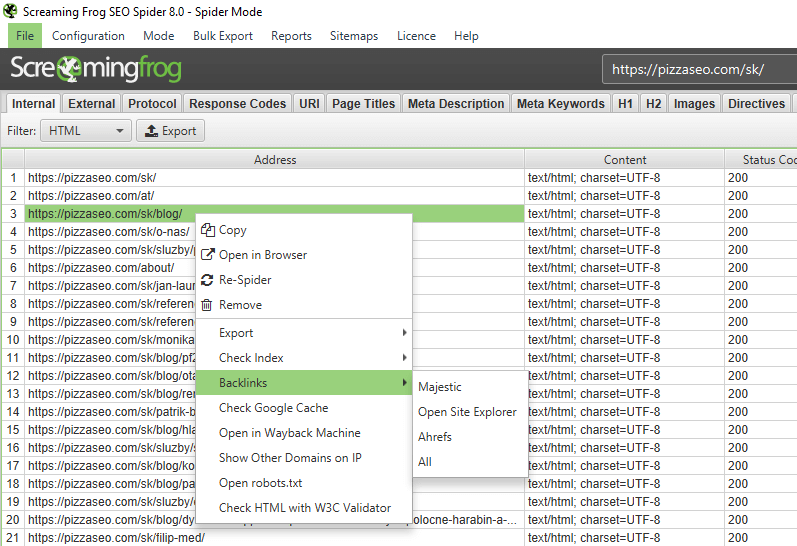
Task: Switch to the Response Codes tab
Action: click(x=237, y=104)
